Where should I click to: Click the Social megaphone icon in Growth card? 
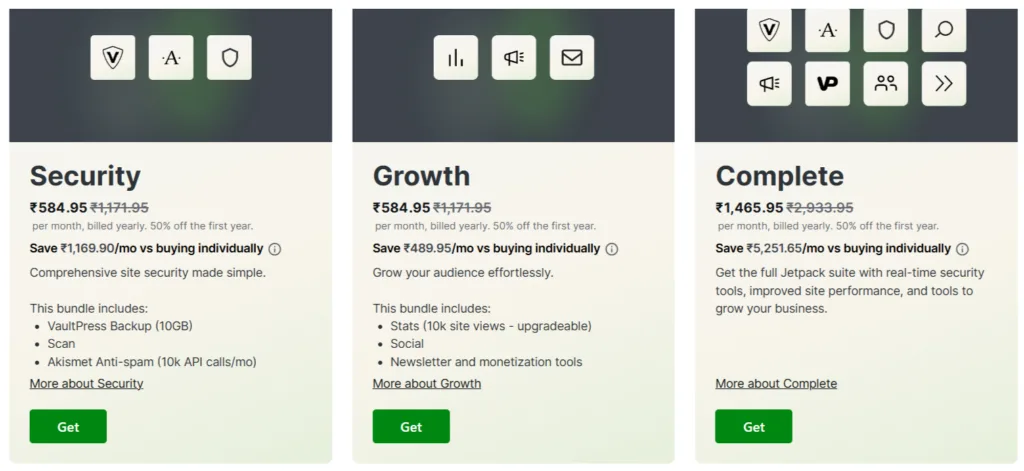[x=514, y=58]
